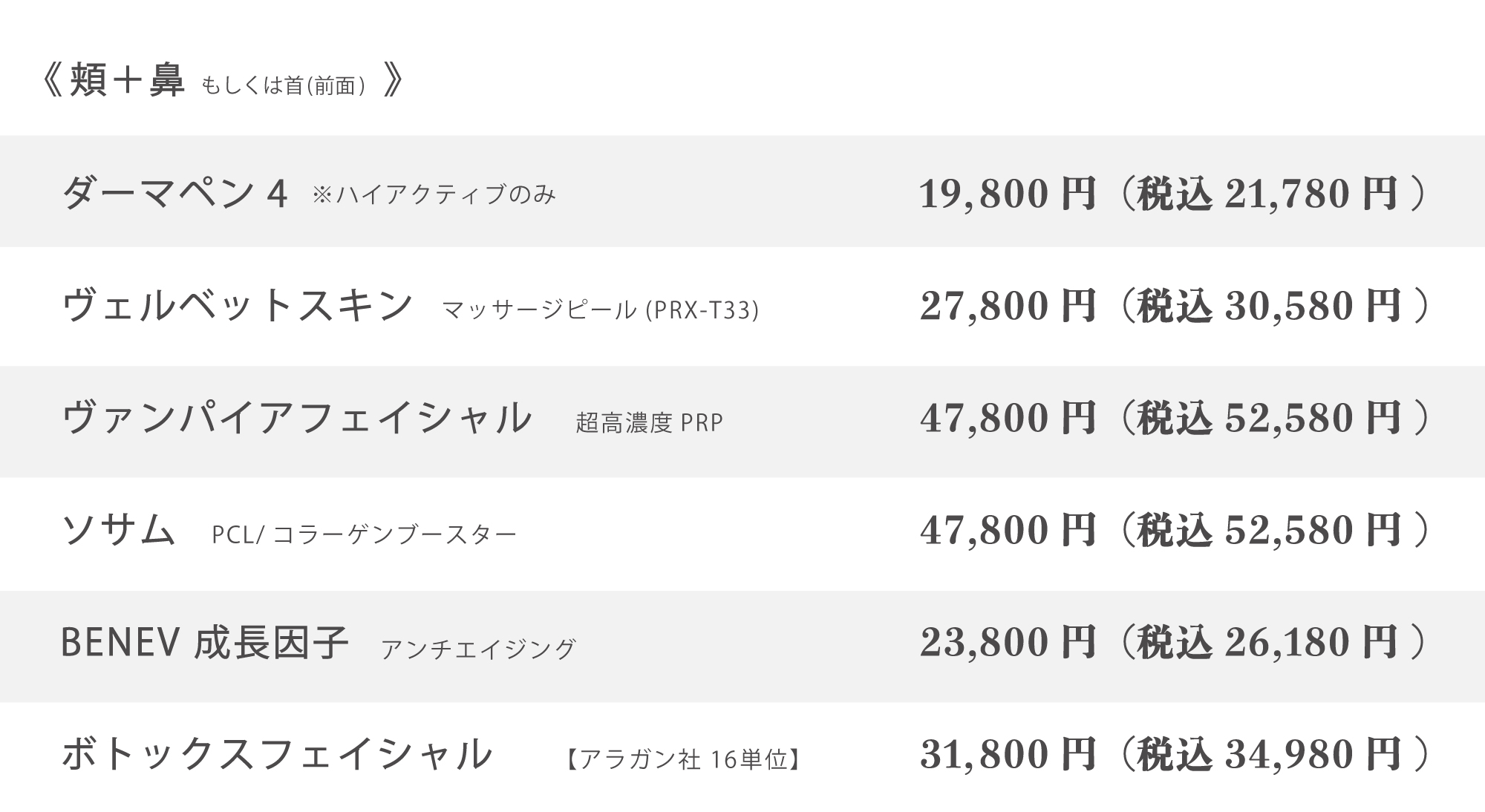
Task: Select the ダーマペン4 treatment name
Action: click(x=174, y=194)
